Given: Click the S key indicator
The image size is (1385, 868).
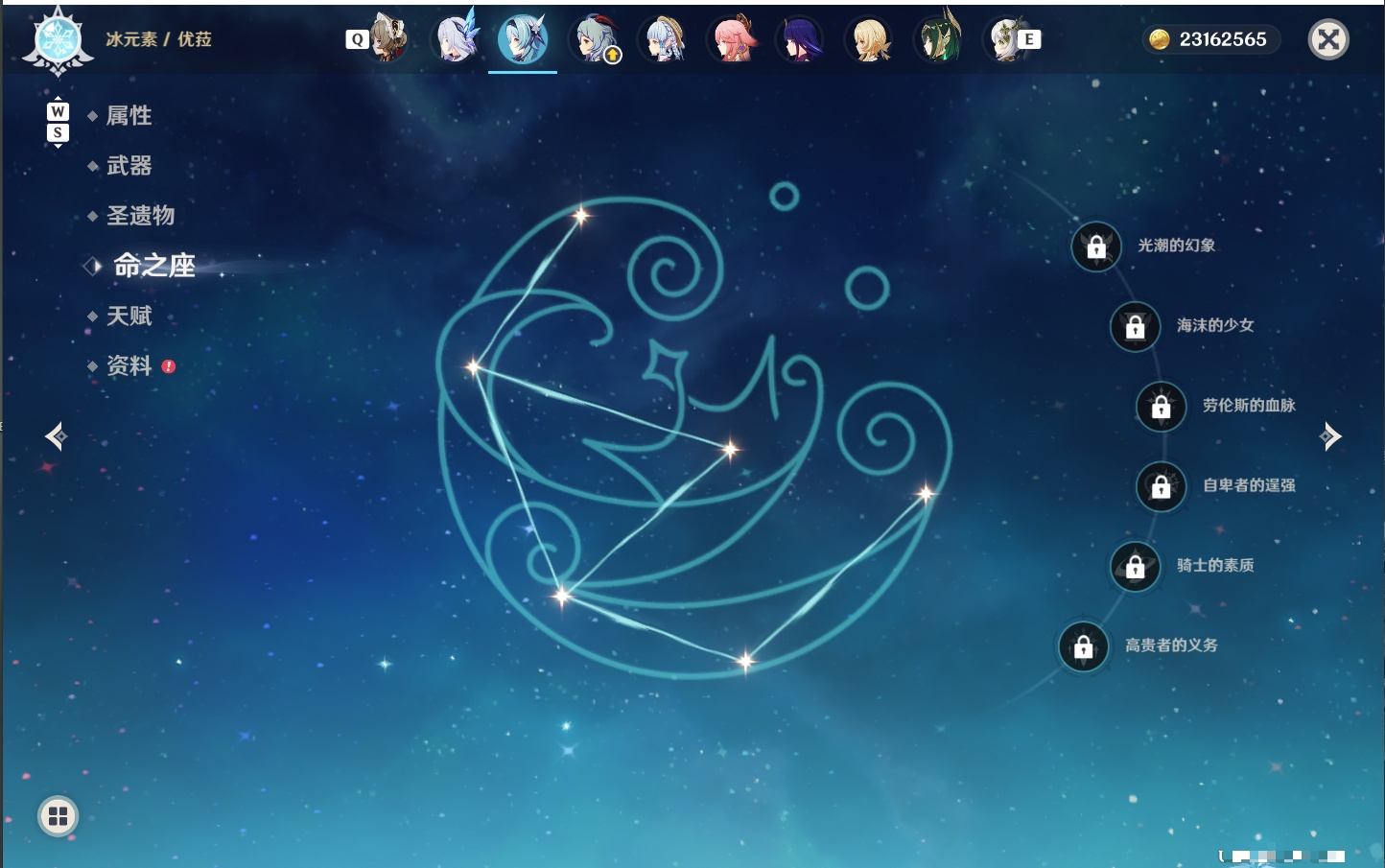Looking at the screenshot, I should tap(58, 132).
